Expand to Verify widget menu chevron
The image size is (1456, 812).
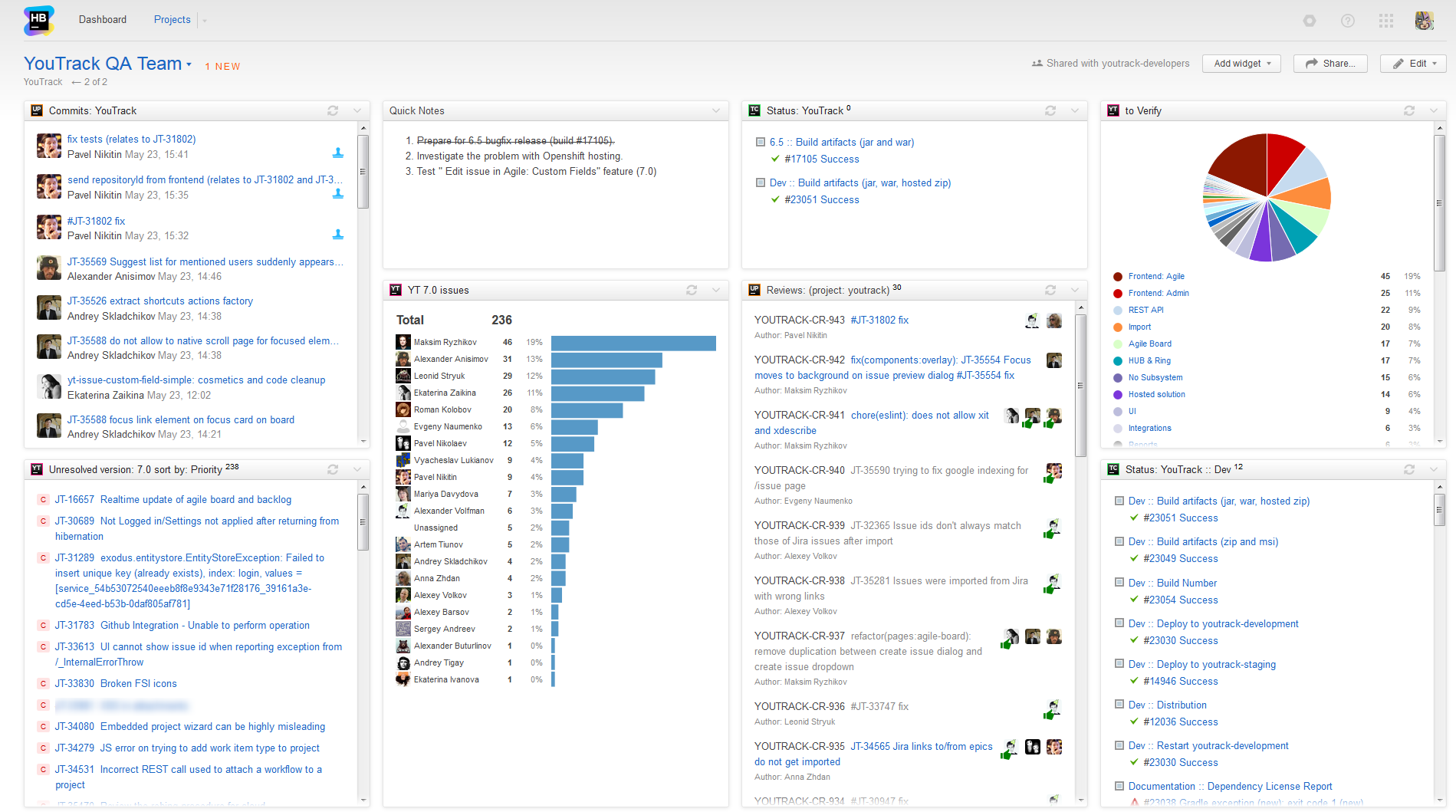click(x=1434, y=110)
